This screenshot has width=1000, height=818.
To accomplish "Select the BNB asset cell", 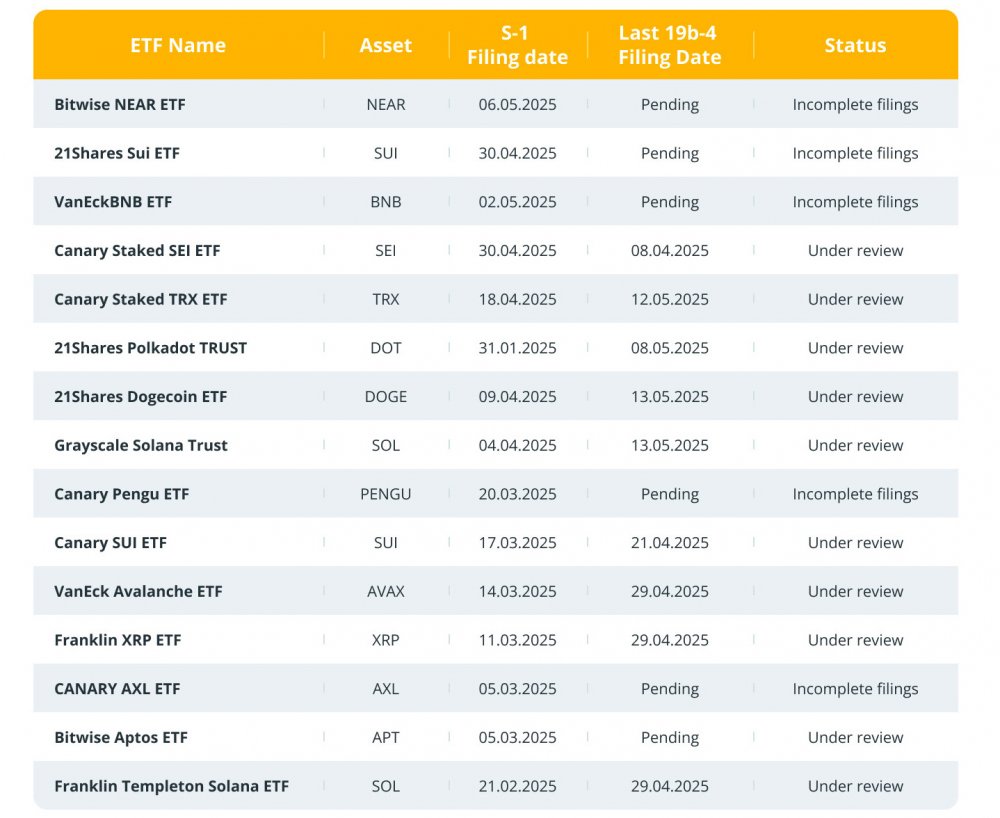I will point(386,202).
